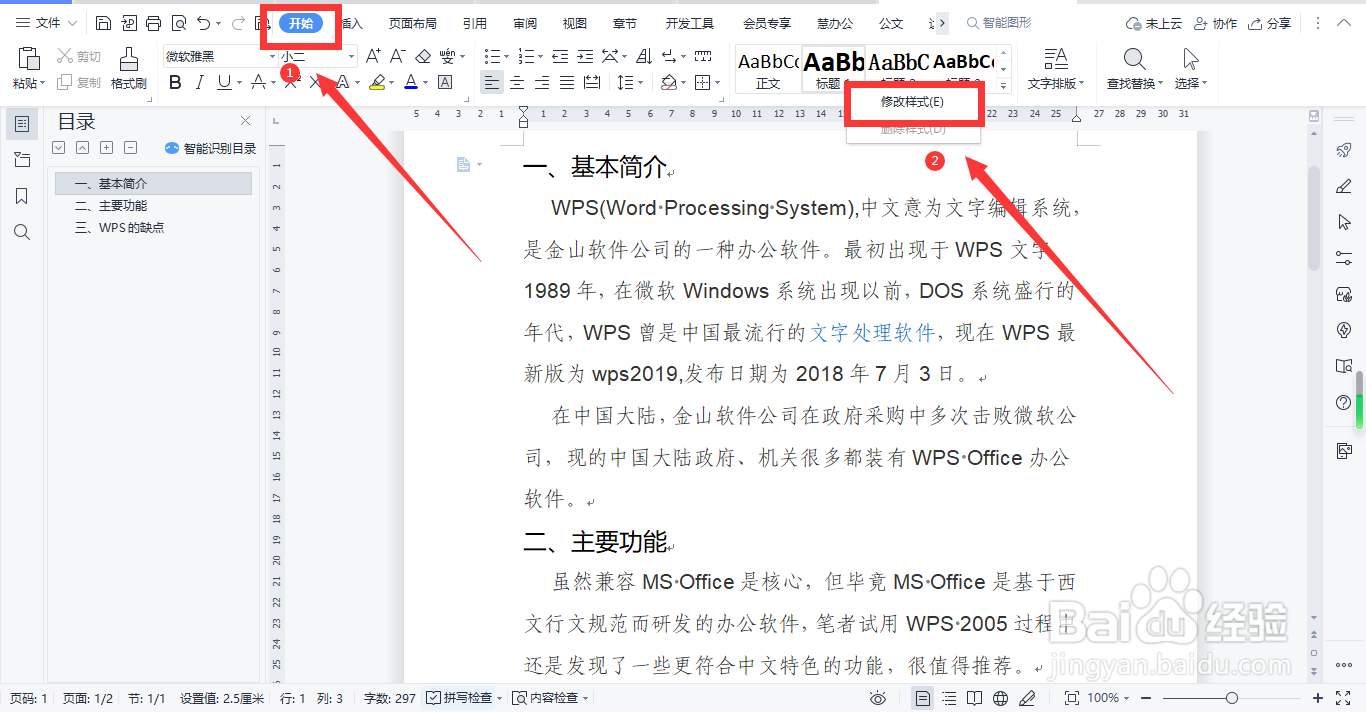Viewport: 1366px width, 712px height.
Task: Expand all outline levels with plus box
Action: (x=106, y=148)
